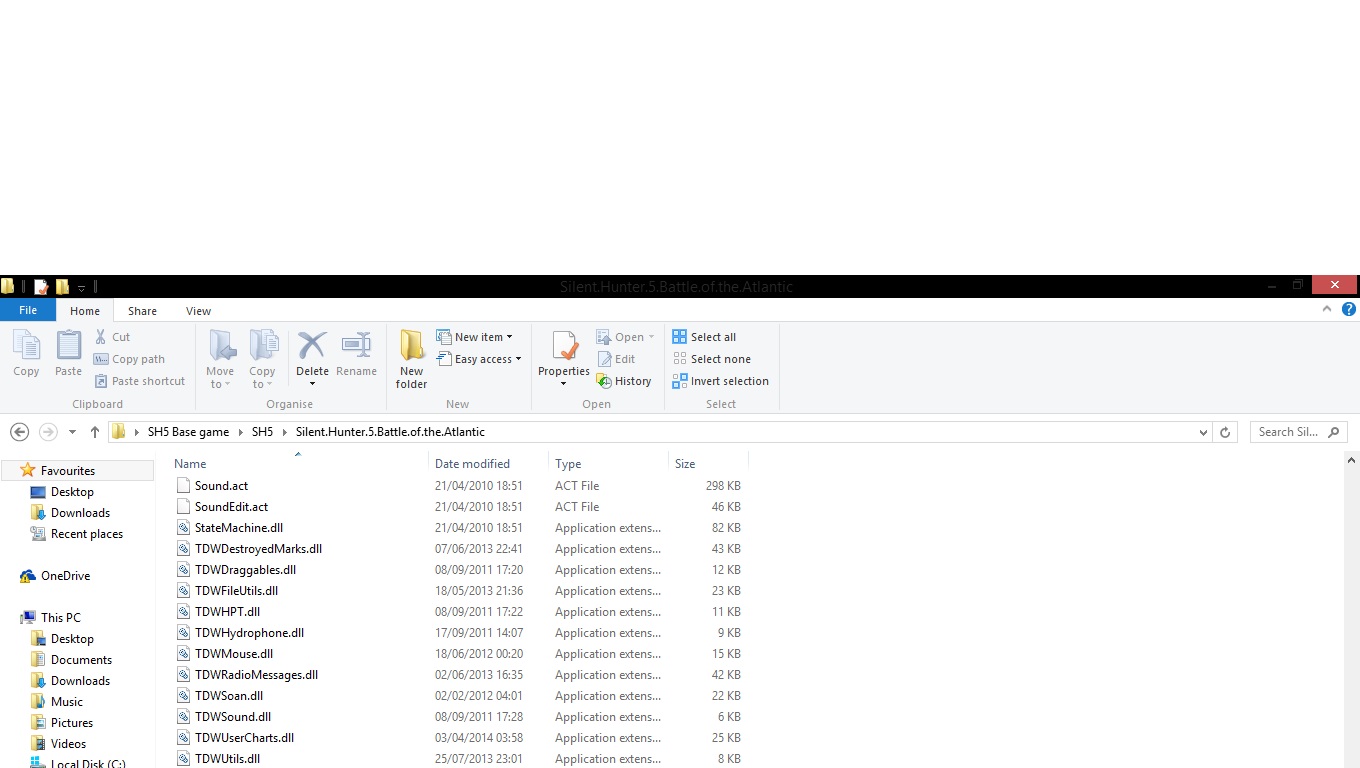Click the Edit command in ribbon
The image size is (1360, 768).
616,359
